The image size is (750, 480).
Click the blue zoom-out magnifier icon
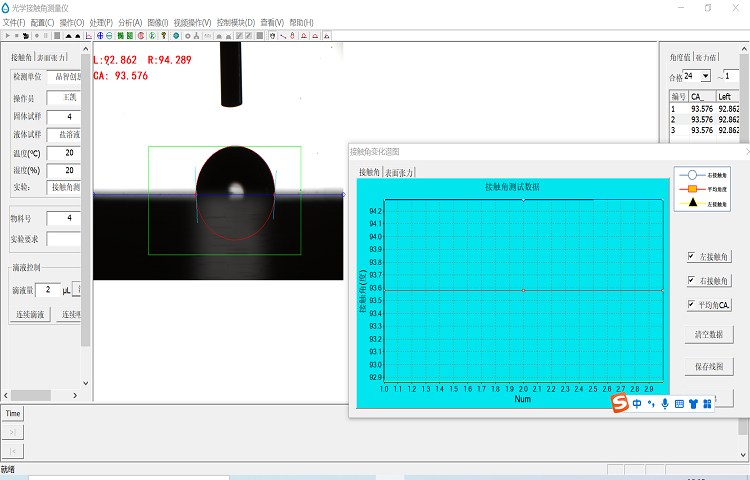(x=109, y=35)
